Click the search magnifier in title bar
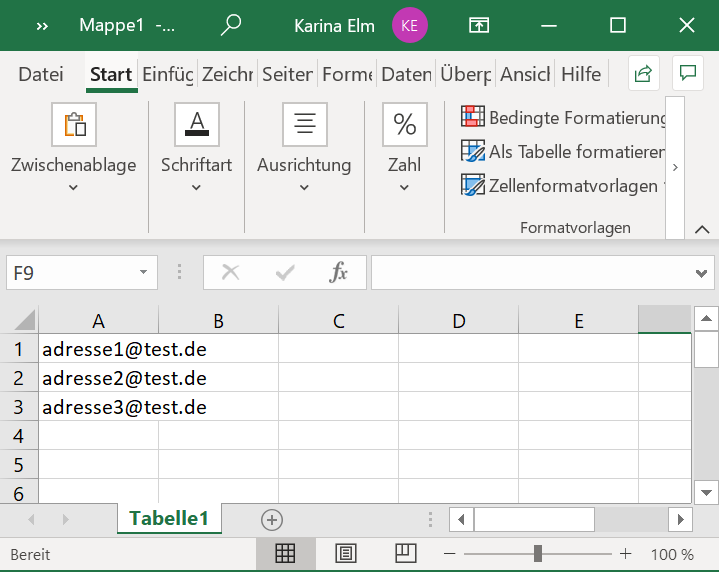This screenshot has width=719, height=572. pos(231,25)
